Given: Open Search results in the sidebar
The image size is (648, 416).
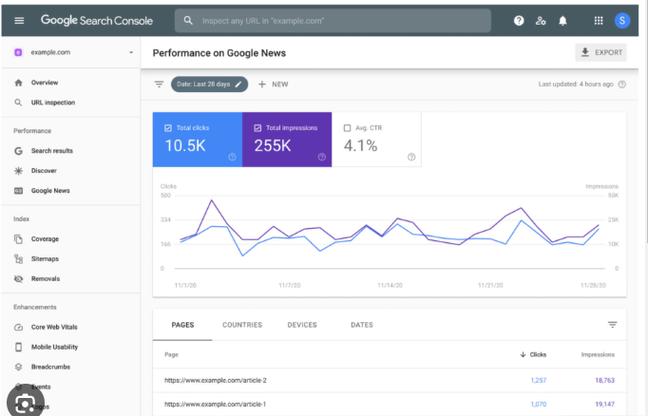Looking at the screenshot, I should pyautogui.click(x=52, y=151).
